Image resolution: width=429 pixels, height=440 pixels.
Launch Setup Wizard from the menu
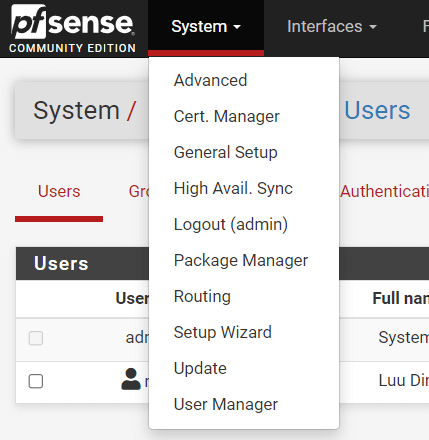click(x=223, y=332)
